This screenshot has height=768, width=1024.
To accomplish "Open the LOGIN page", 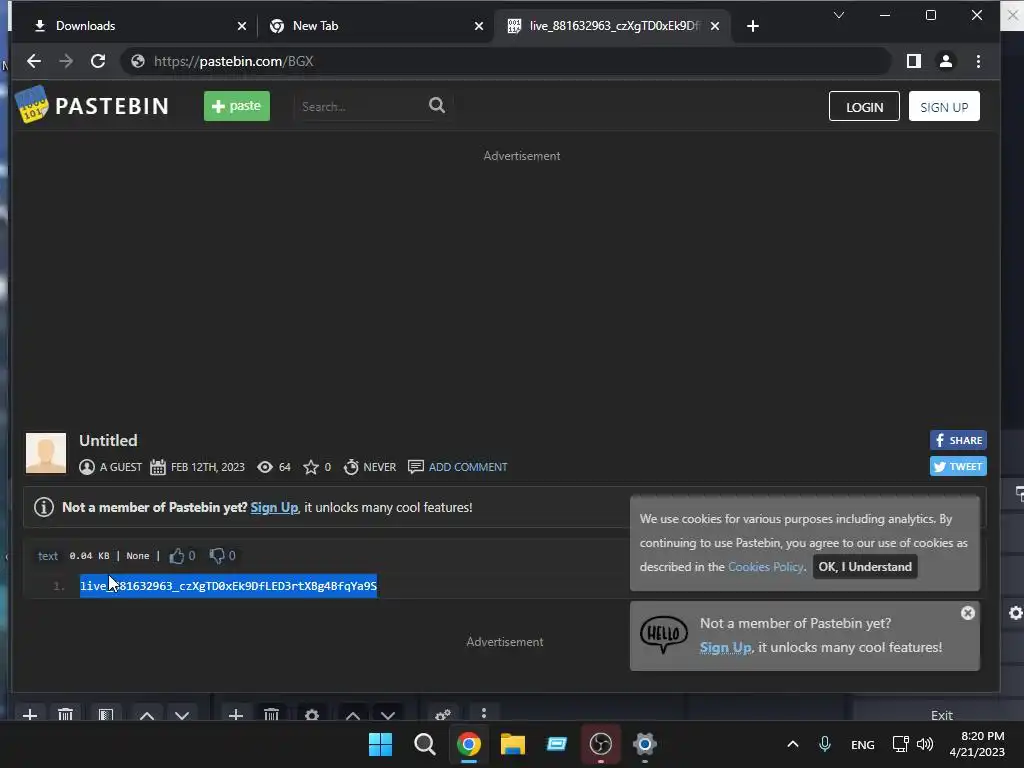I will pos(864,106).
